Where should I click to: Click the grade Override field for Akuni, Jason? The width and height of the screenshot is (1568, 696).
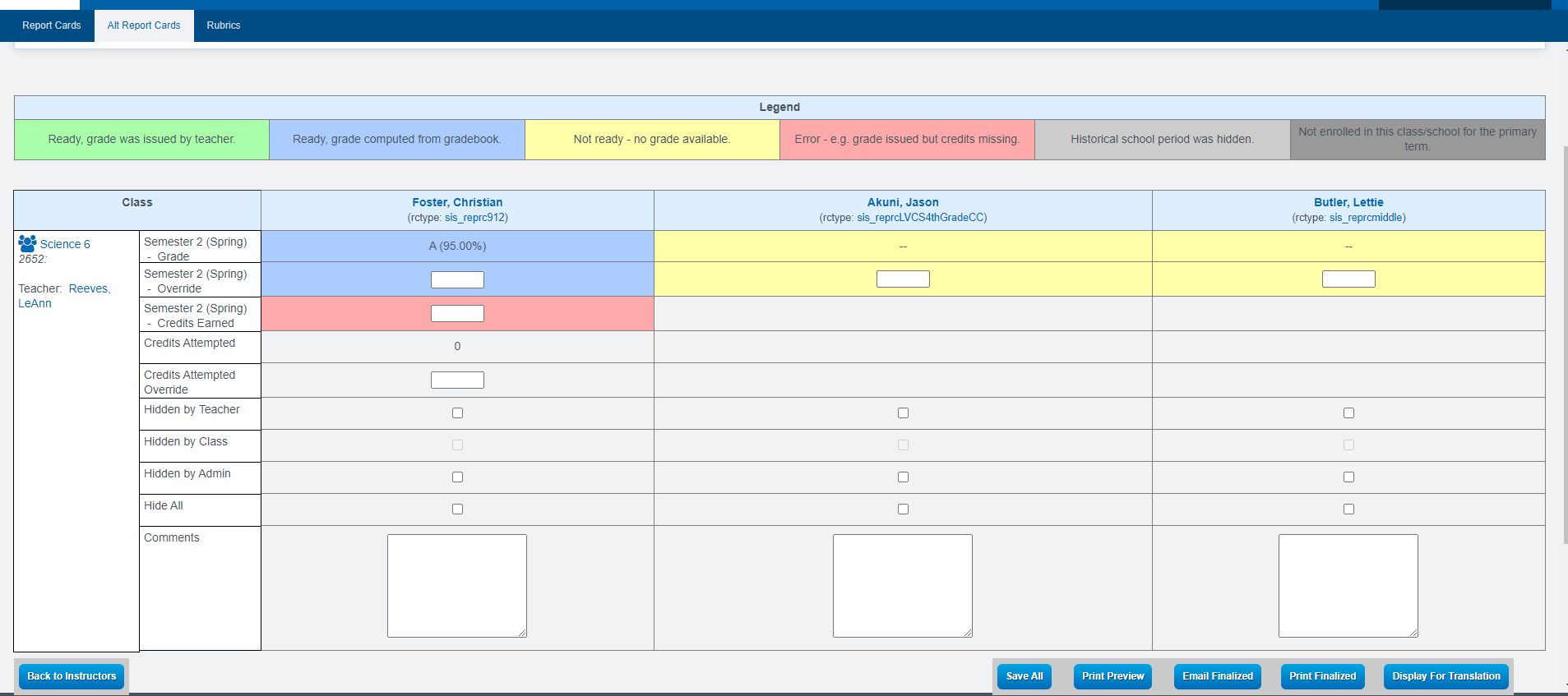click(903, 279)
